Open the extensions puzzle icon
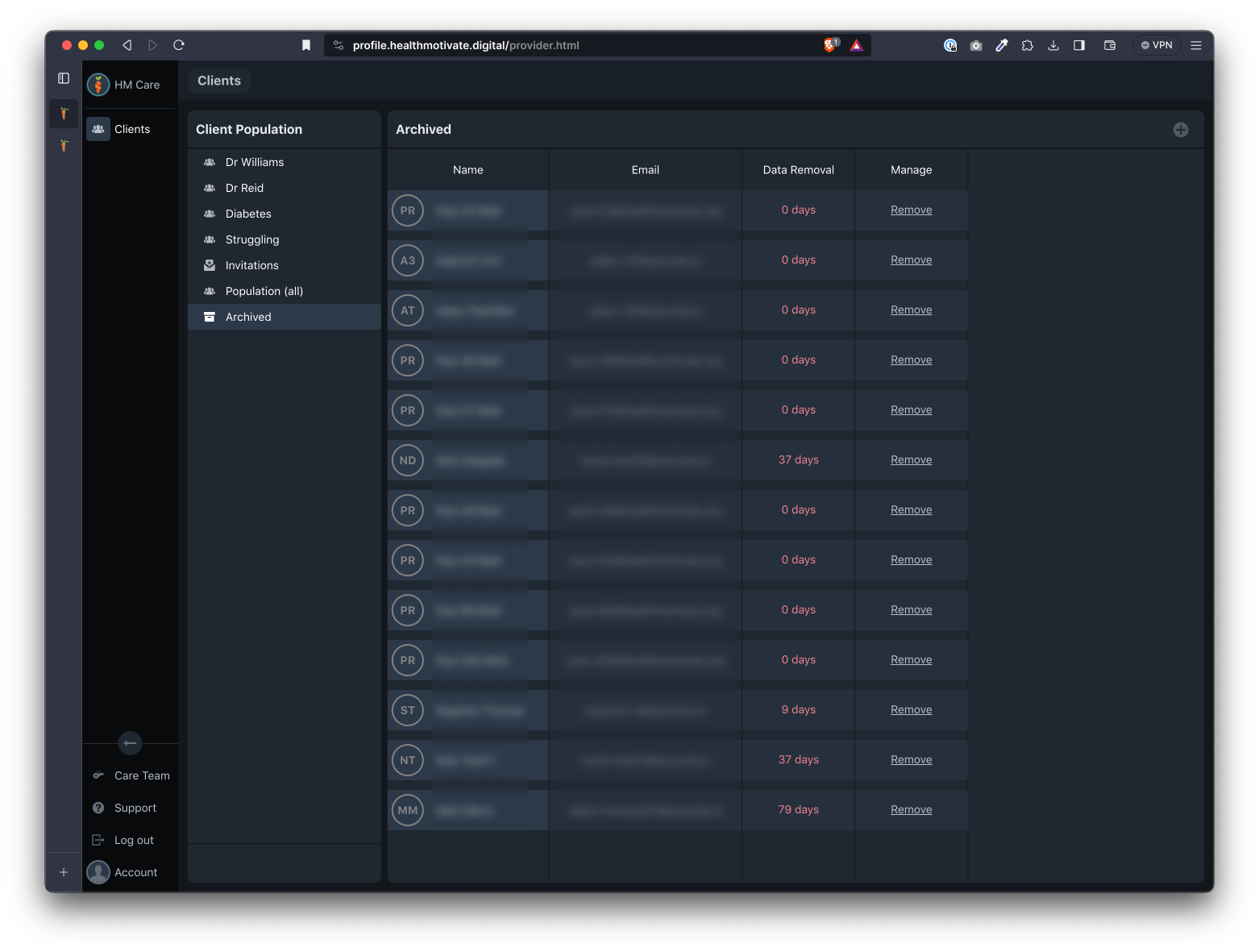The image size is (1259, 952). point(1028,45)
